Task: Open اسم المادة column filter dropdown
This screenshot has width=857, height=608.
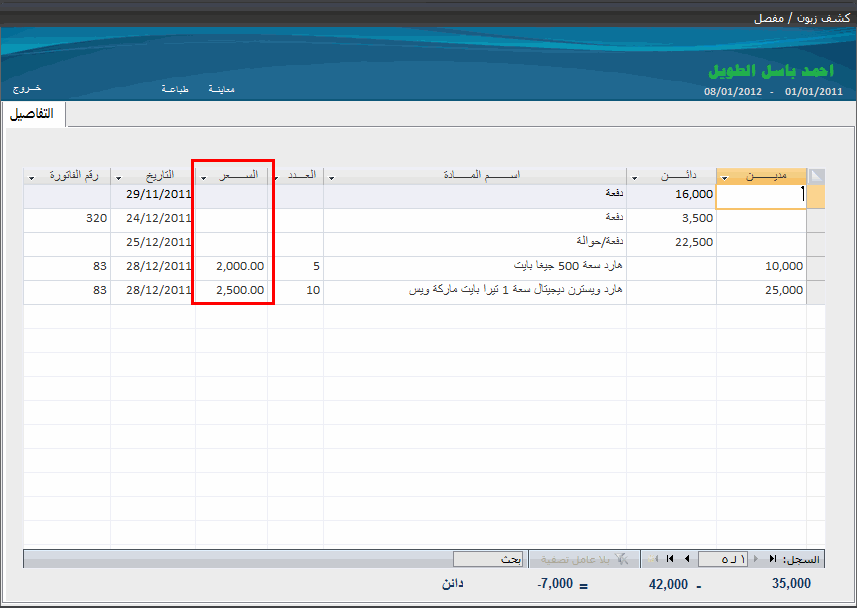Action: 331,178
